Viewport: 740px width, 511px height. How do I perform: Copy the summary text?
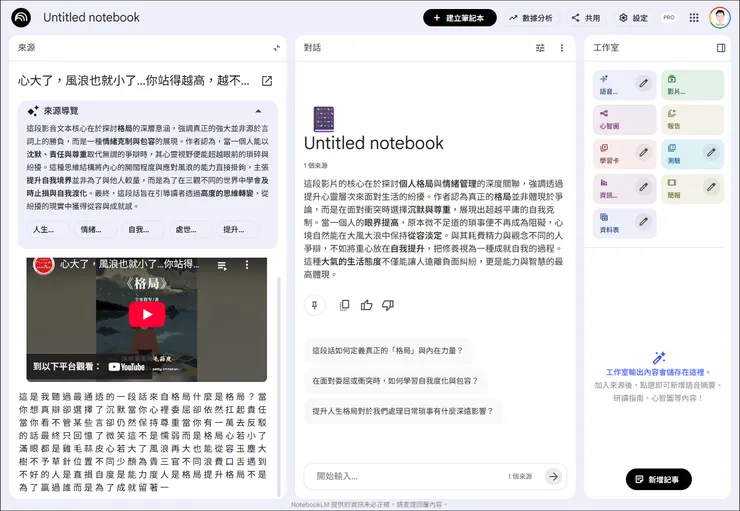[345, 305]
